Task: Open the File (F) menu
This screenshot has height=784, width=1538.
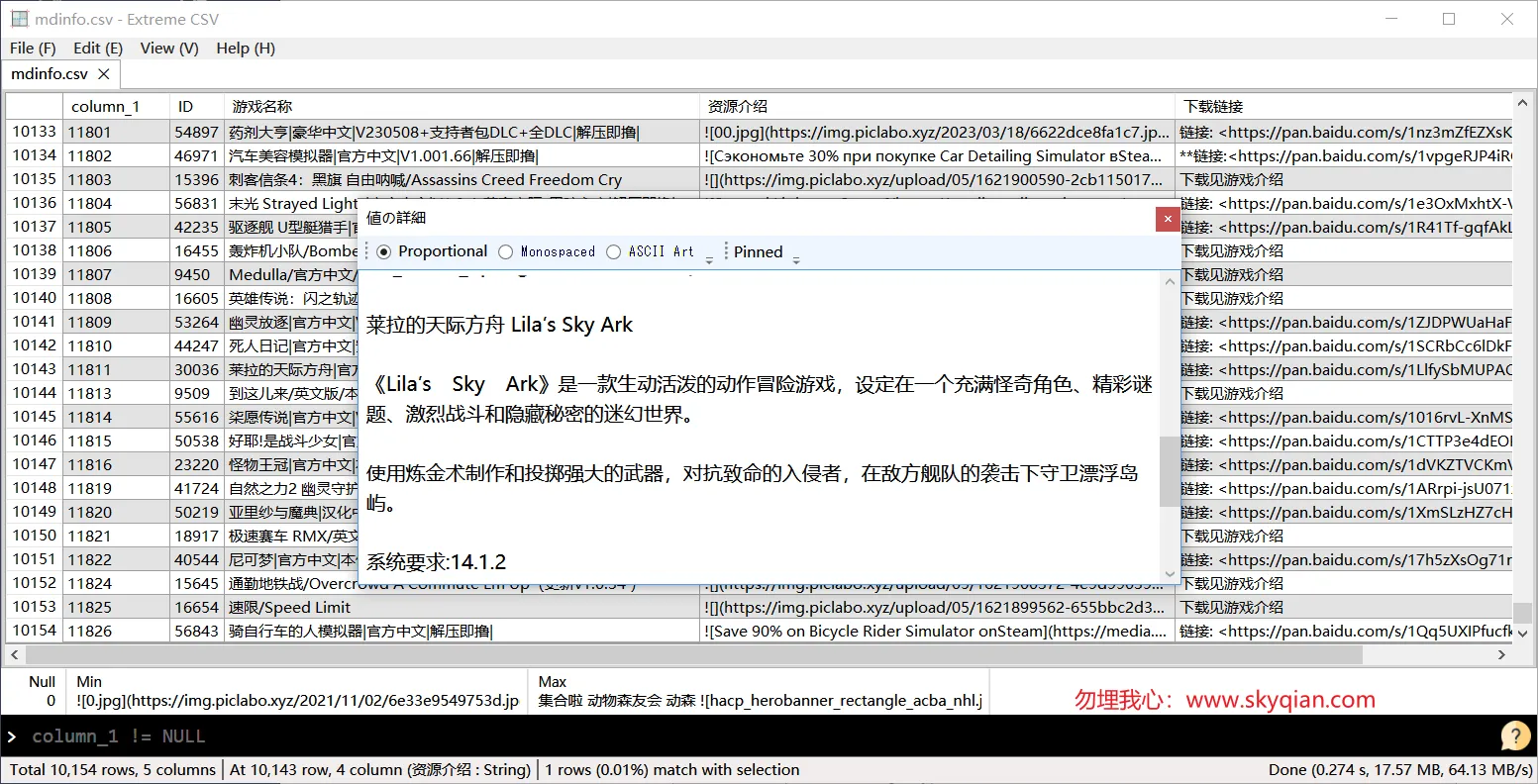Action: pyautogui.click(x=33, y=48)
